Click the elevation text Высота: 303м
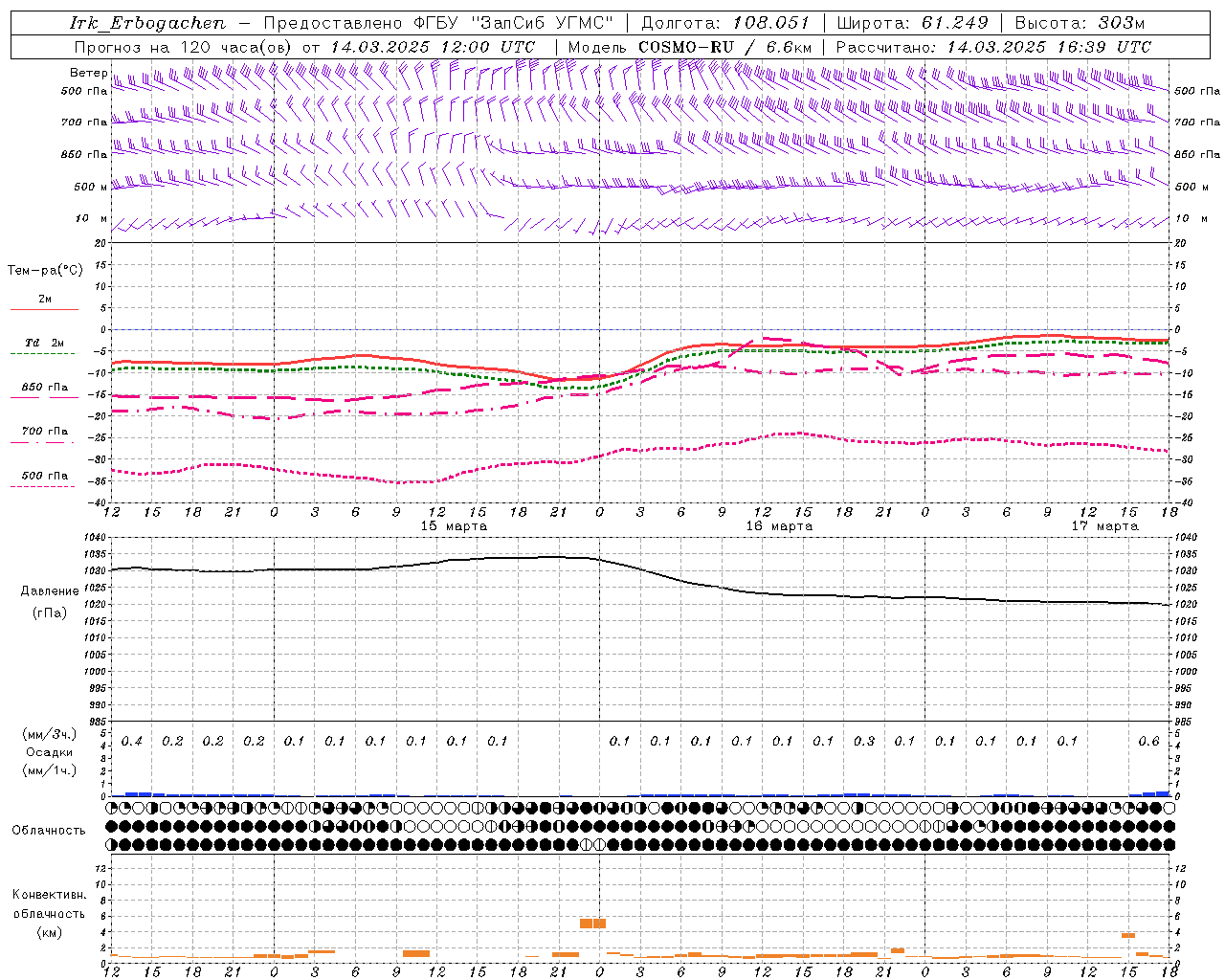 click(x=1080, y=23)
